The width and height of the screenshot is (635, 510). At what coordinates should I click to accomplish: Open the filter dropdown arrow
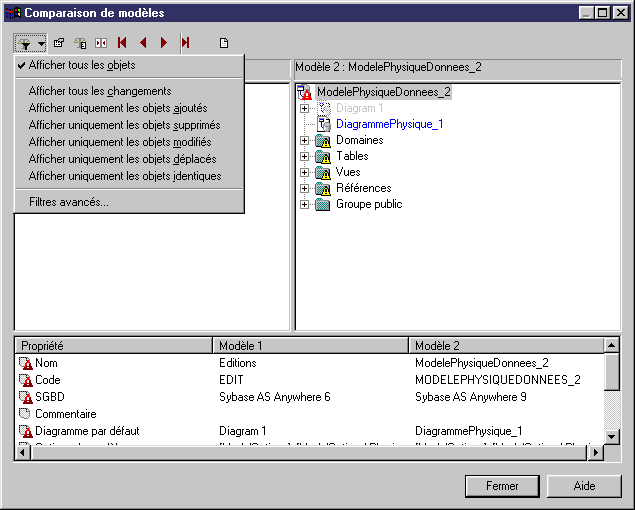41,43
